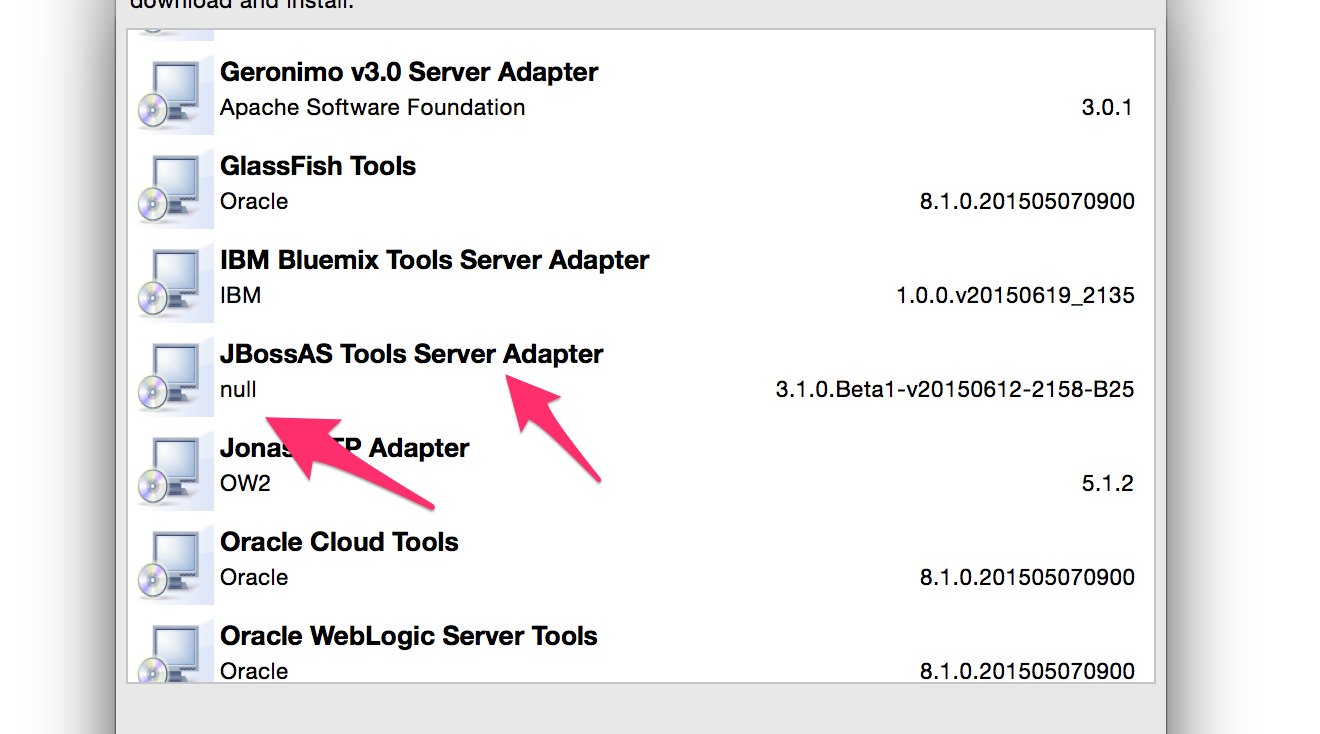Select the JBossAS Tools Server Adapter title

pos(411,354)
